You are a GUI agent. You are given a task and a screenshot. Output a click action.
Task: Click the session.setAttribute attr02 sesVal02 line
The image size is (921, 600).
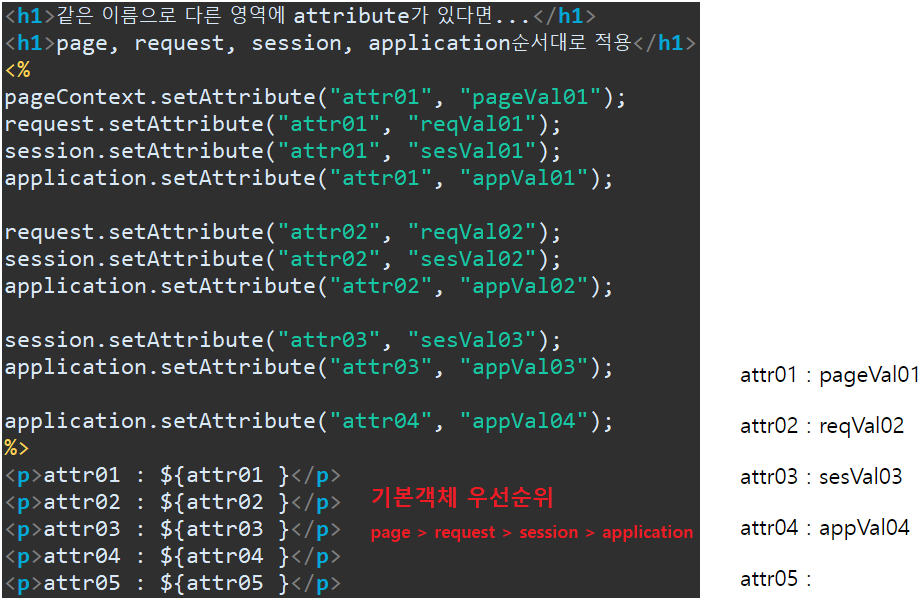tap(283, 260)
